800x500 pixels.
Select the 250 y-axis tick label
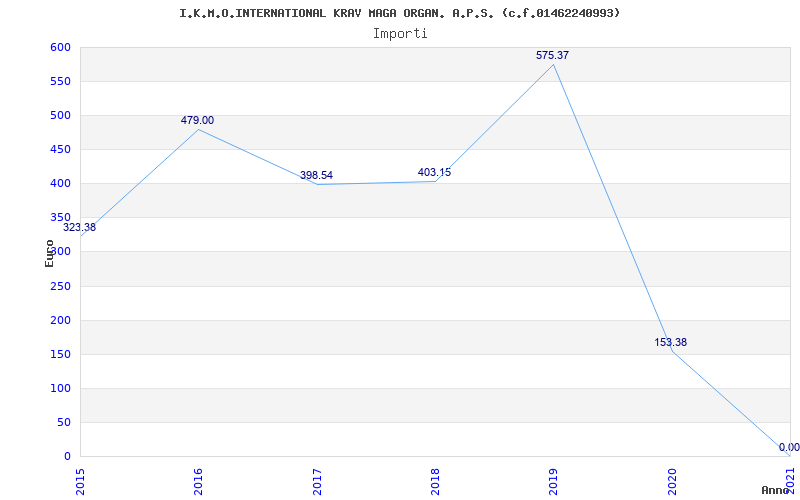point(60,286)
